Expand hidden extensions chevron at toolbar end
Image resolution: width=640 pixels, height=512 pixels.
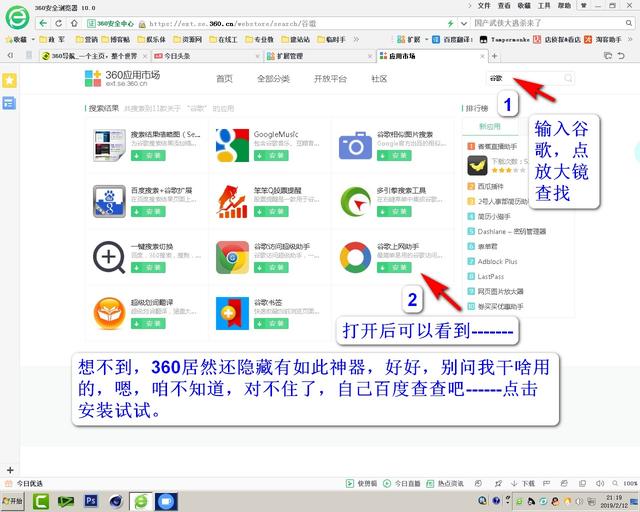[631, 39]
